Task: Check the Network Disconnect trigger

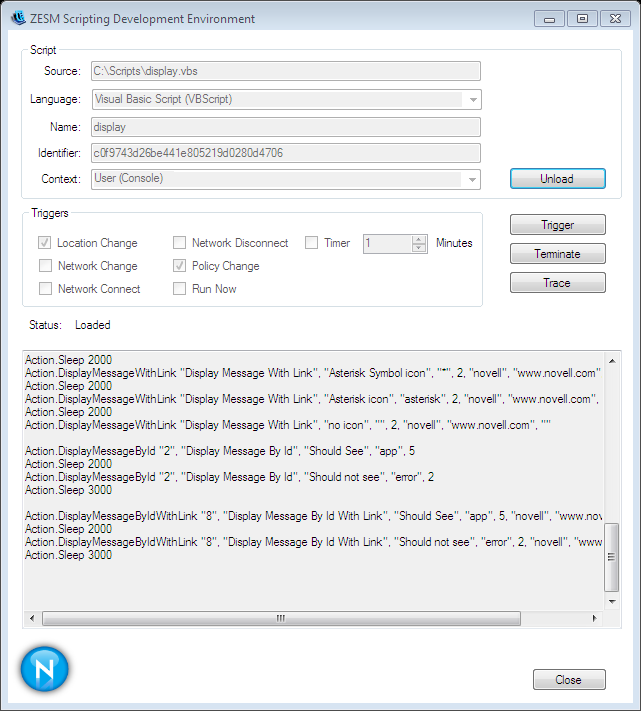Action: (x=180, y=243)
